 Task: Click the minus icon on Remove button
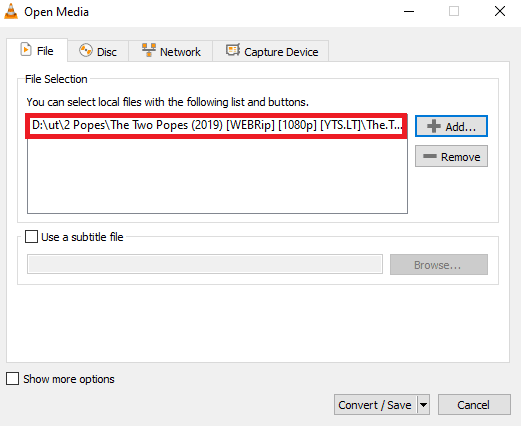click(x=430, y=156)
